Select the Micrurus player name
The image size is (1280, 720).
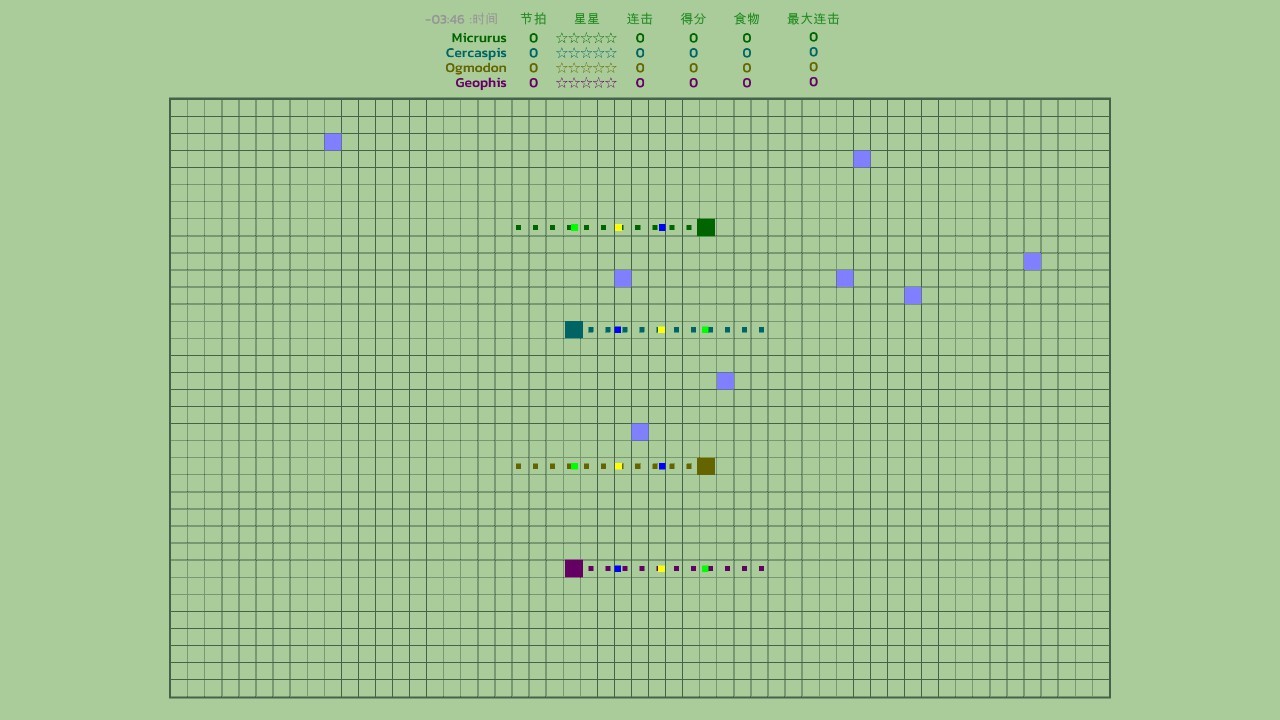tap(478, 39)
